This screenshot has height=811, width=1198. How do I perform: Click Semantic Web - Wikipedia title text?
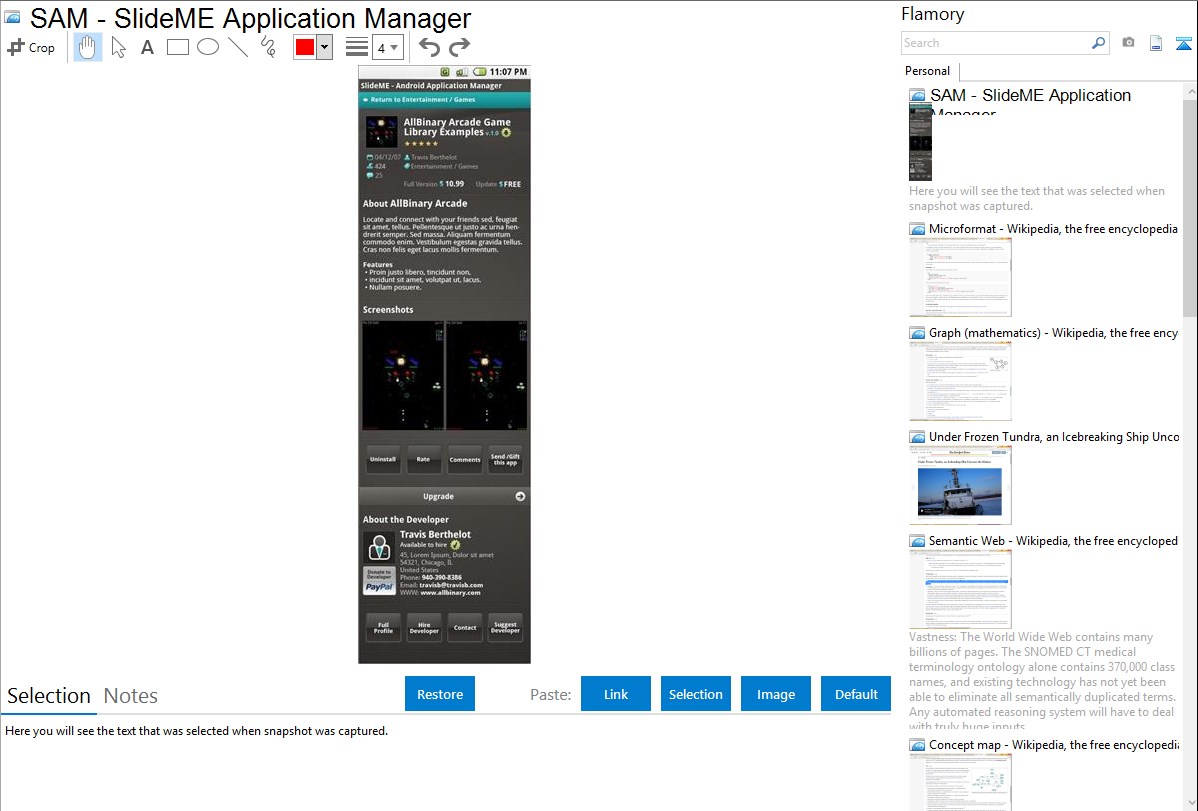tap(1053, 540)
